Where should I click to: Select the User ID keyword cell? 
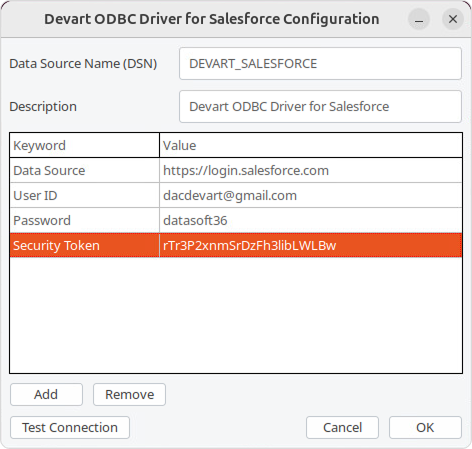point(85,195)
